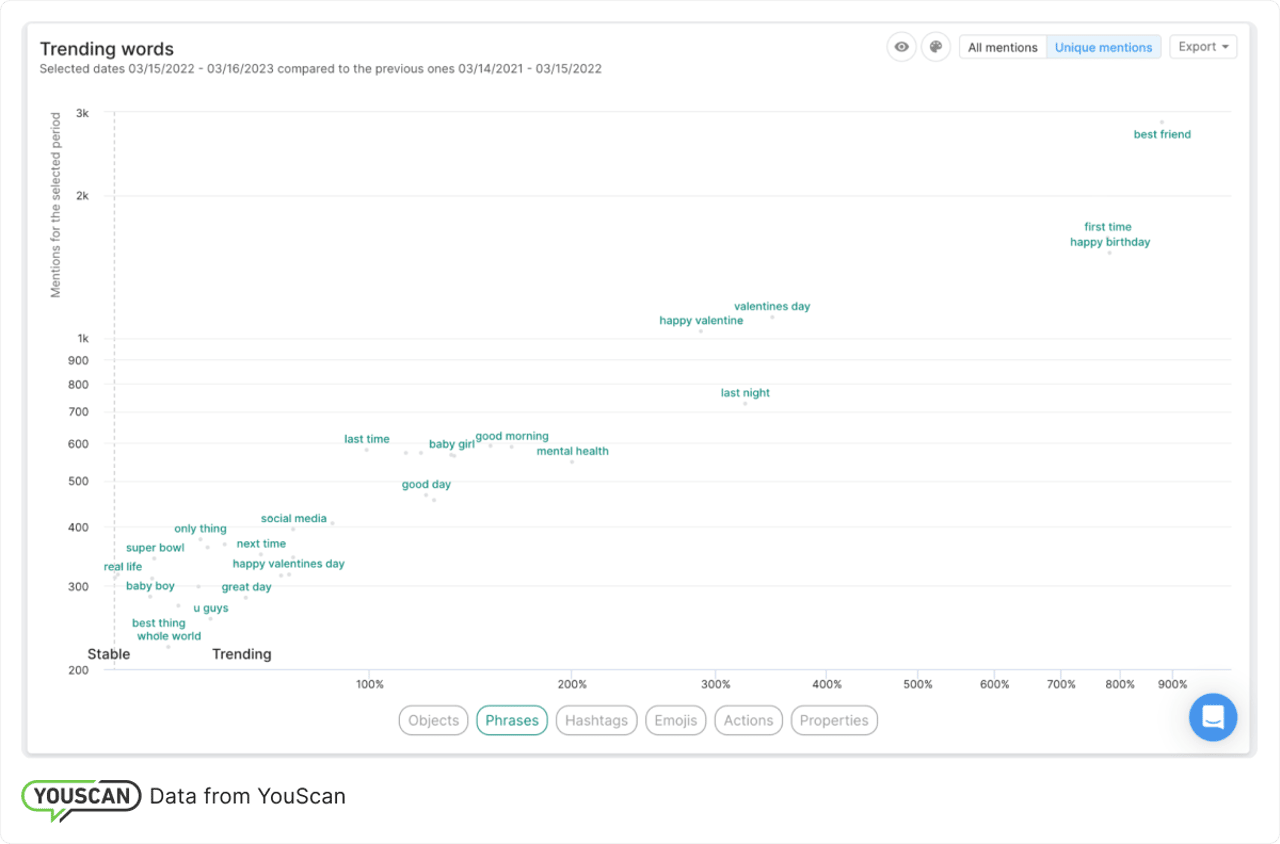Enable Unique mentions view
This screenshot has width=1280, height=844.
(1104, 46)
